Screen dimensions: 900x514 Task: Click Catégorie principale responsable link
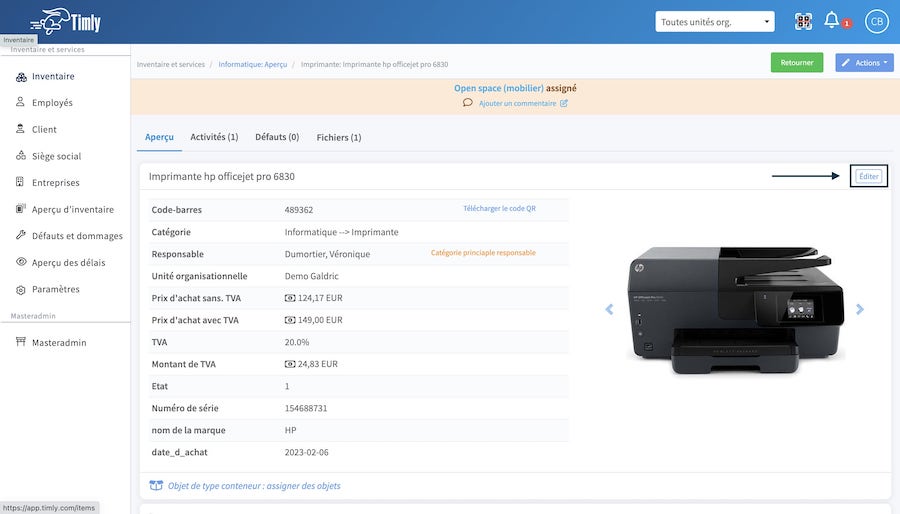(x=483, y=253)
